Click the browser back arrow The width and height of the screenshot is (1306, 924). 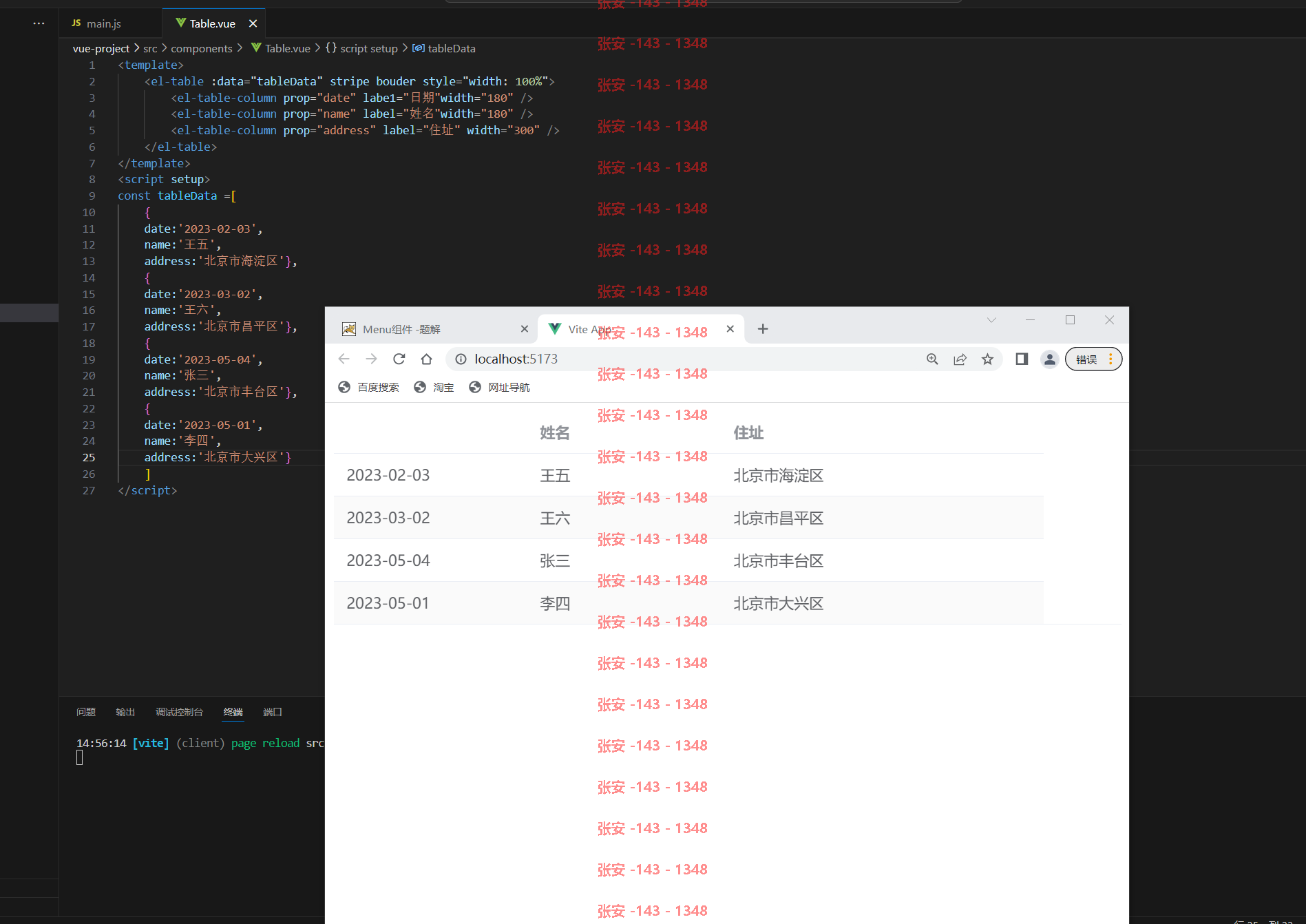pos(344,359)
